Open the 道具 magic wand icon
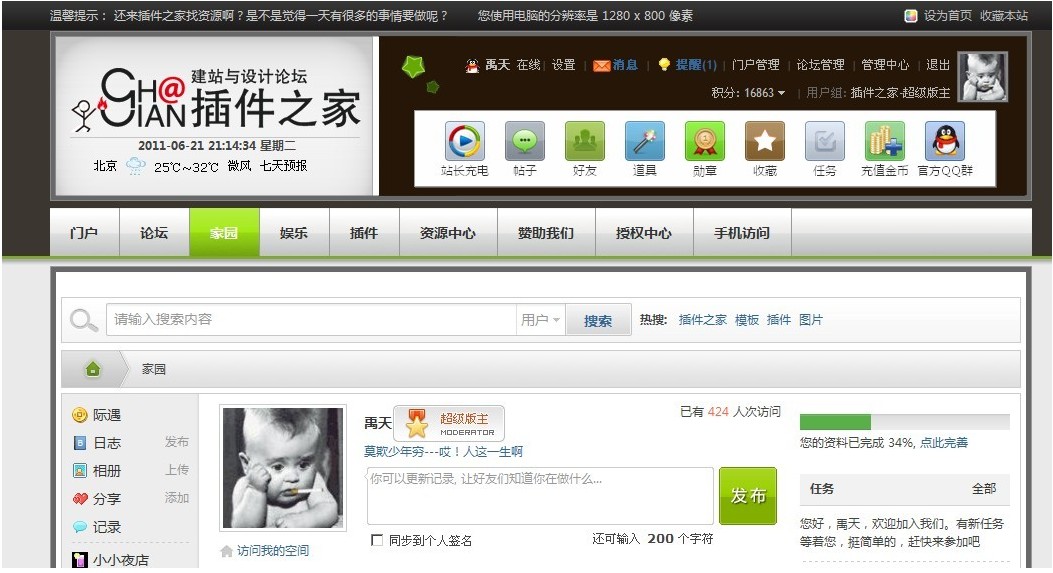 tap(645, 141)
